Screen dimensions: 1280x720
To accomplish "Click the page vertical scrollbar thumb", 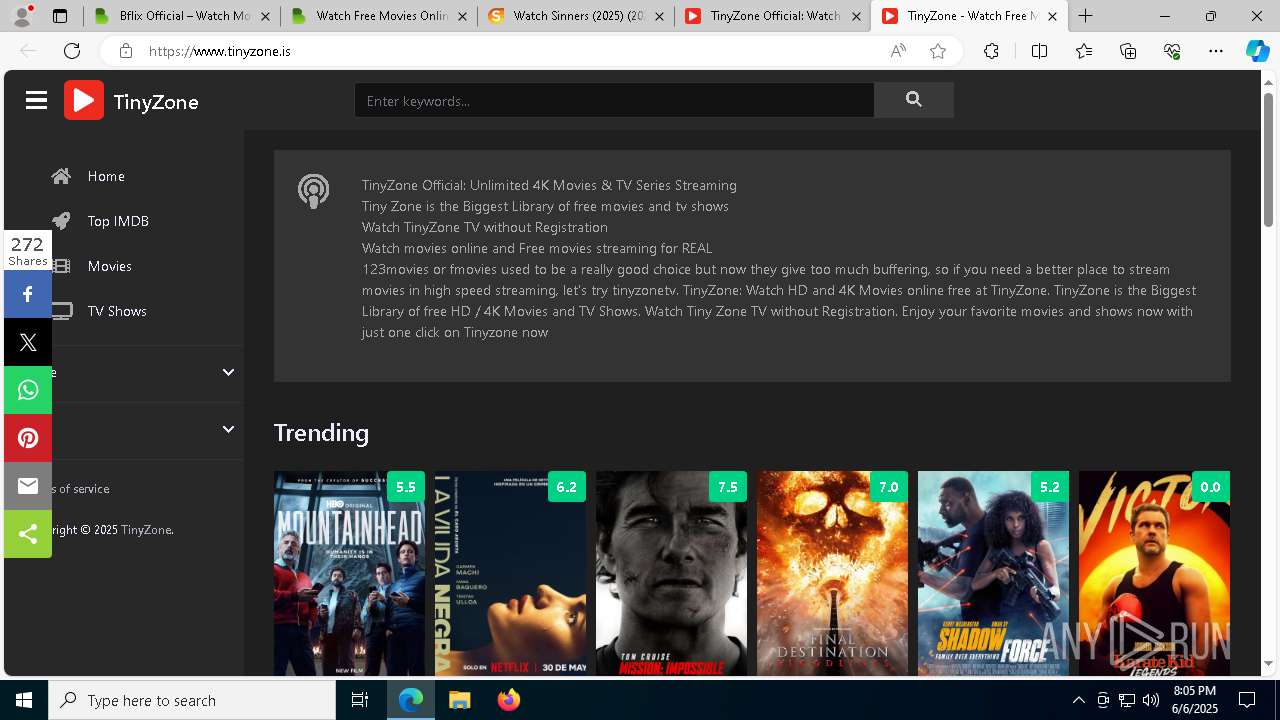I will tap(1268, 160).
